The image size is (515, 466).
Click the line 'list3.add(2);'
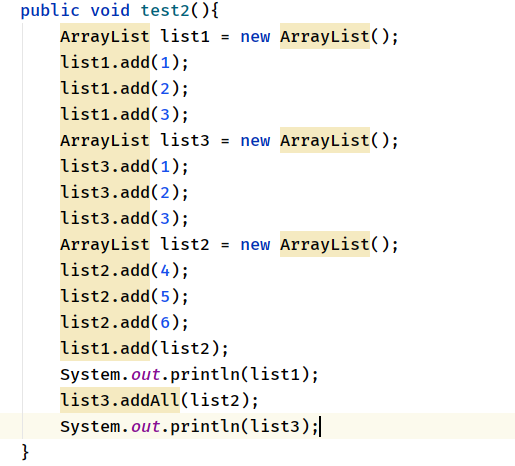pyautogui.click(x=124, y=193)
